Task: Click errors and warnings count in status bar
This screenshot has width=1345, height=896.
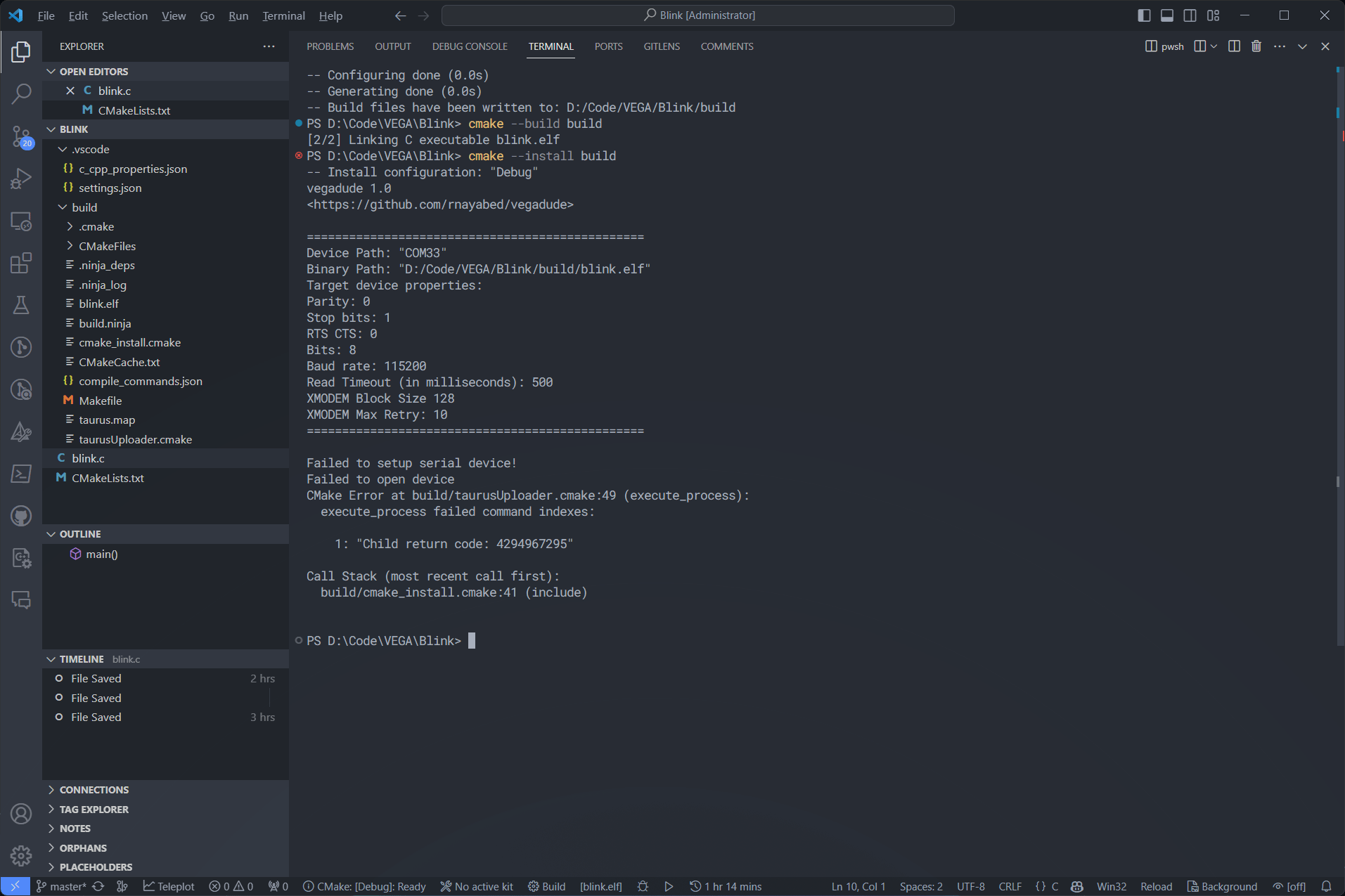Action: pyautogui.click(x=231, y=886)
